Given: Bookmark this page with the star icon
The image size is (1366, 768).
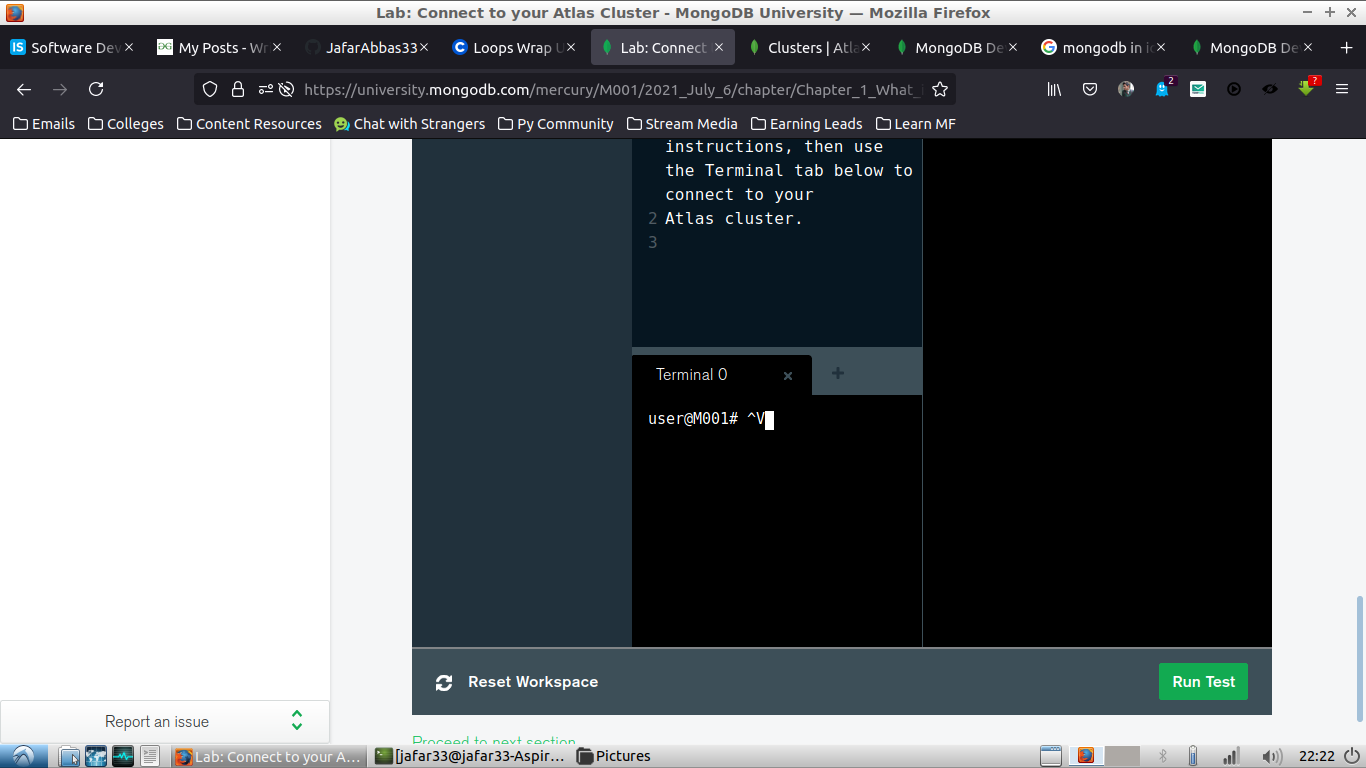Looking at the screenshot, I should (x=939, y=89).
